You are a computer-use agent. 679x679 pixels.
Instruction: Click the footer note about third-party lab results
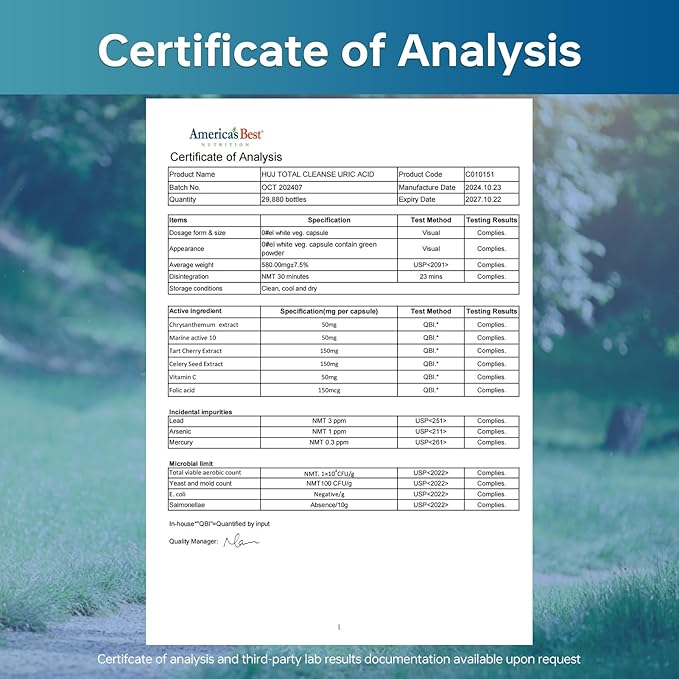[x=339, y=659]
